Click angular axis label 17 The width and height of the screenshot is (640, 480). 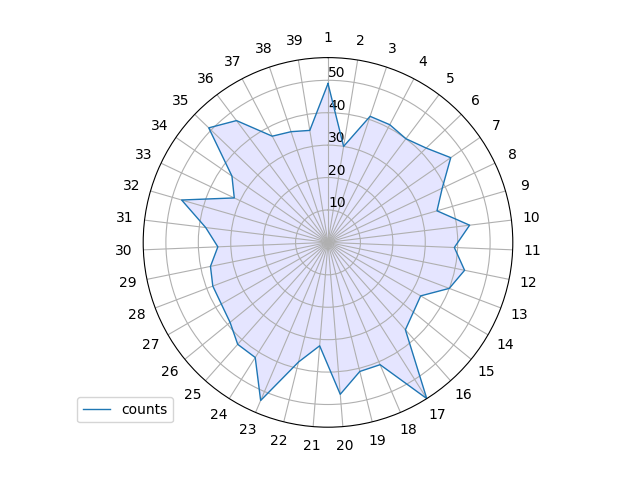[x=437, y=415]
